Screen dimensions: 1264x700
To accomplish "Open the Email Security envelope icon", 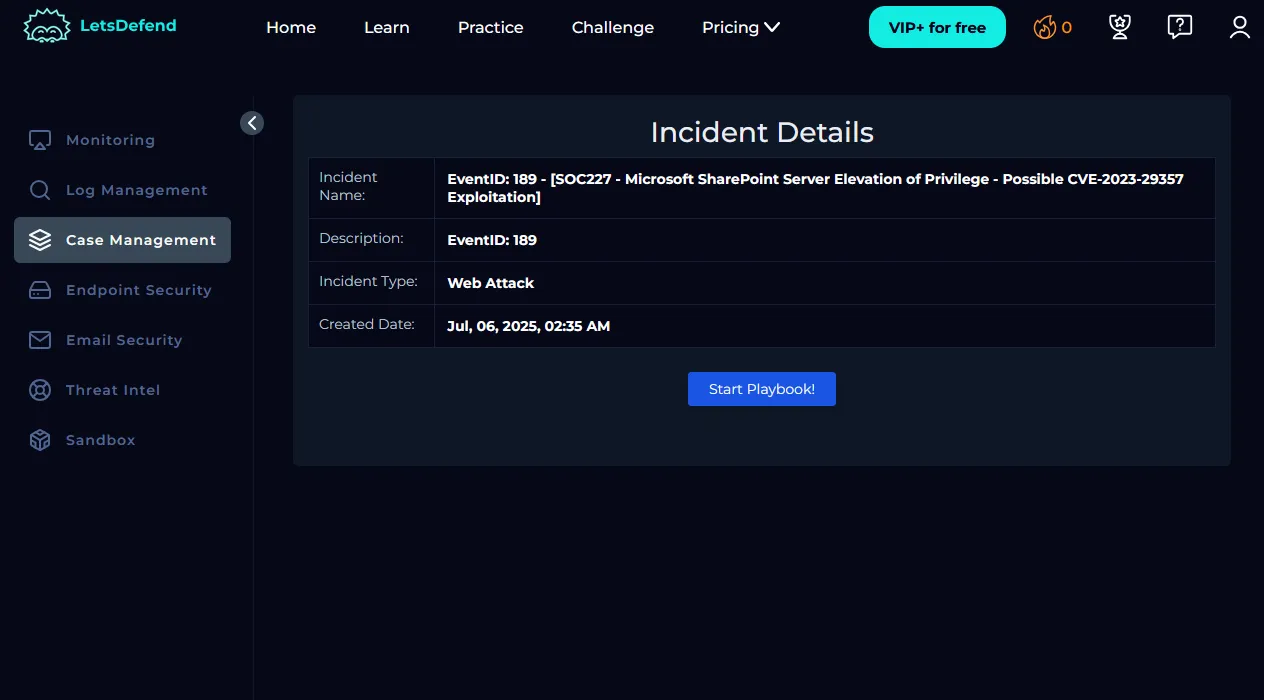I will (40, 340).
